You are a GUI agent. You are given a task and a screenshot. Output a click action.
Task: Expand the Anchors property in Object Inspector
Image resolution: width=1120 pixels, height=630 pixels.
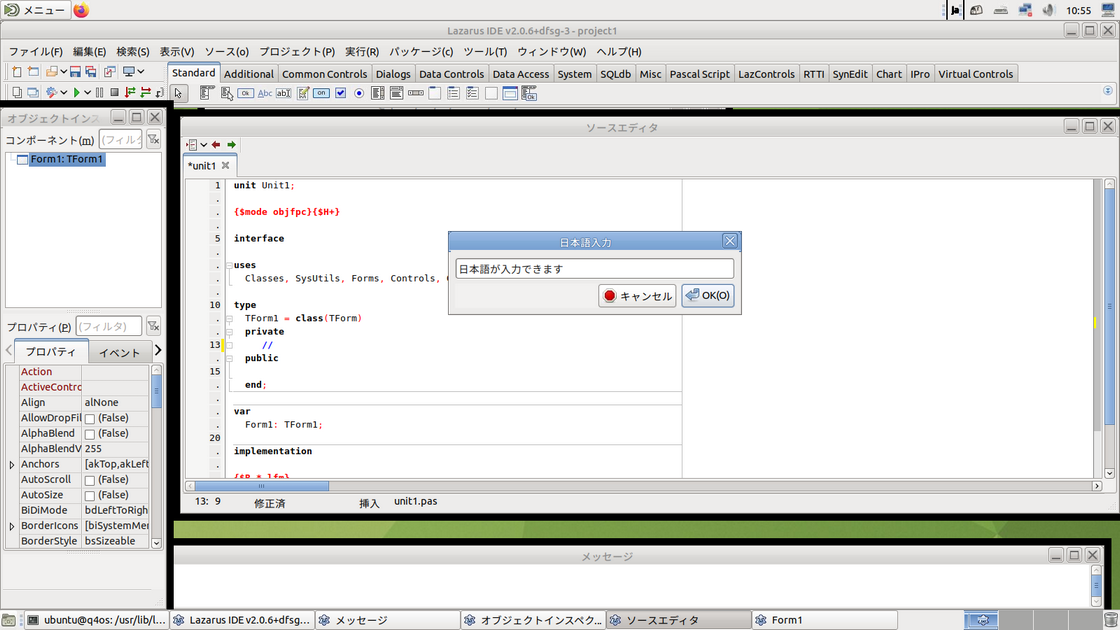click(x=11, y=463)
